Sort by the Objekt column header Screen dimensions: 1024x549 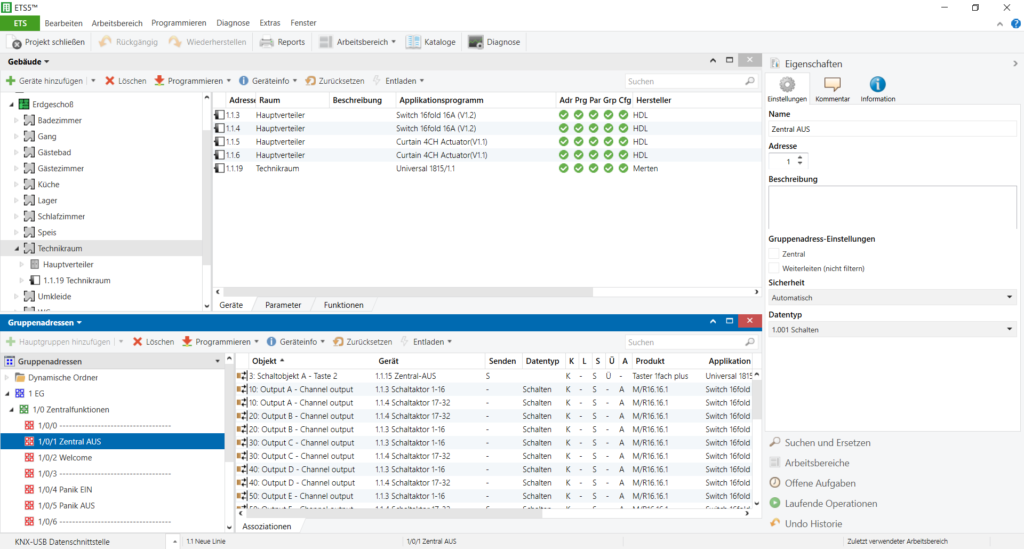(264, 361)
